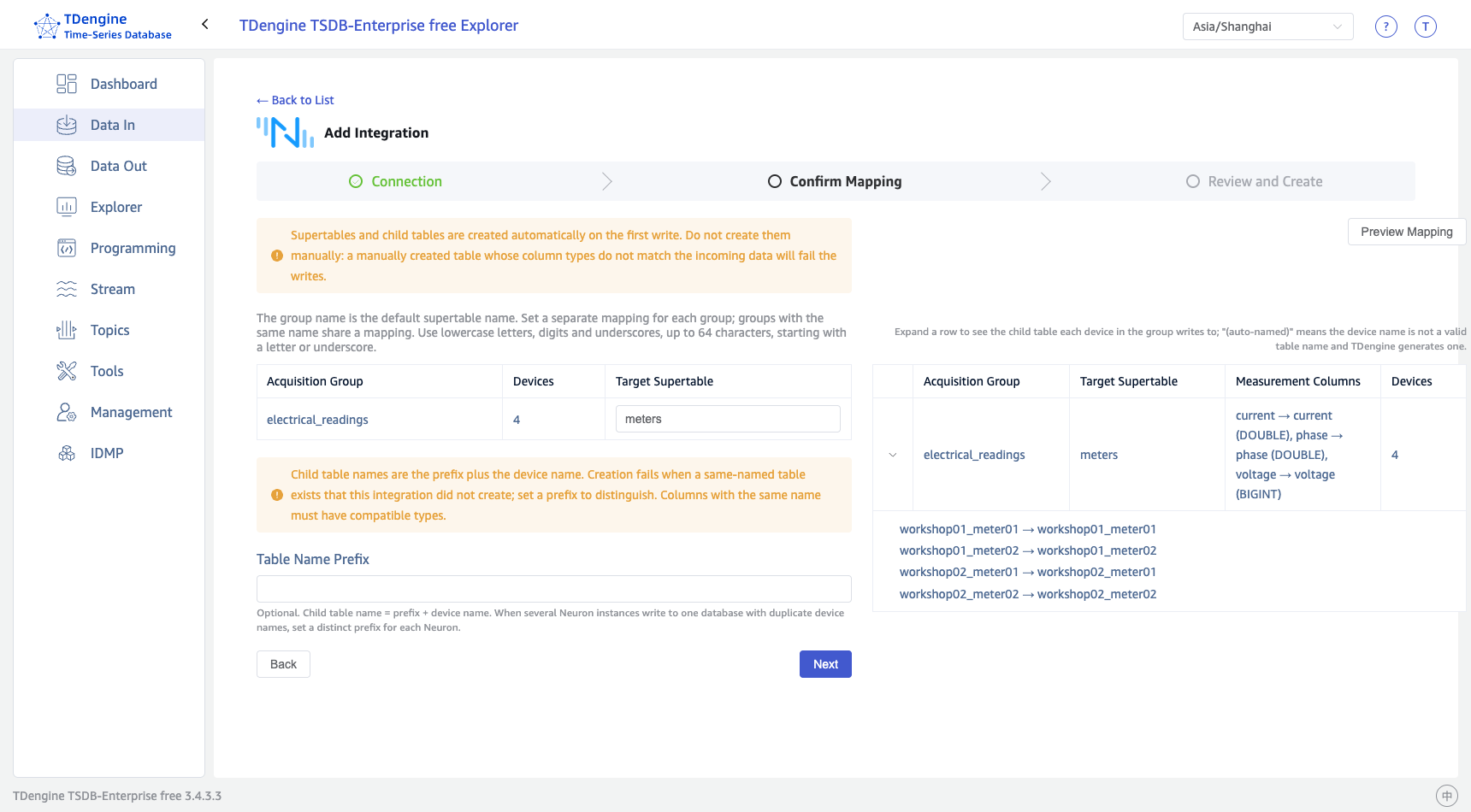Image resolution: width=1471 pixels, height=812 pixels.
Task: Click the Programming code icon
Action: click(67, 248)
